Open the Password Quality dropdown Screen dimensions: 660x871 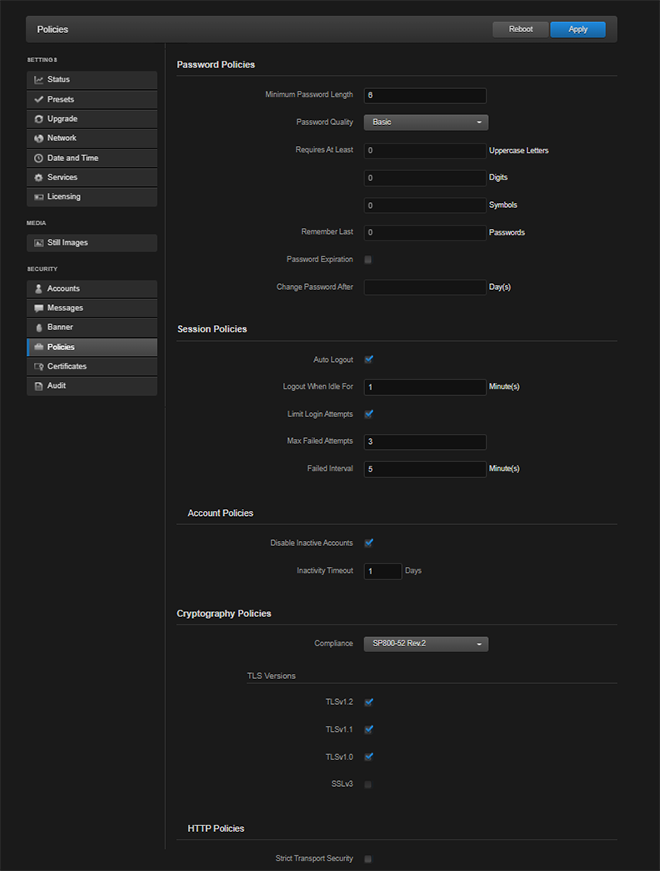(x=425, y=122)
